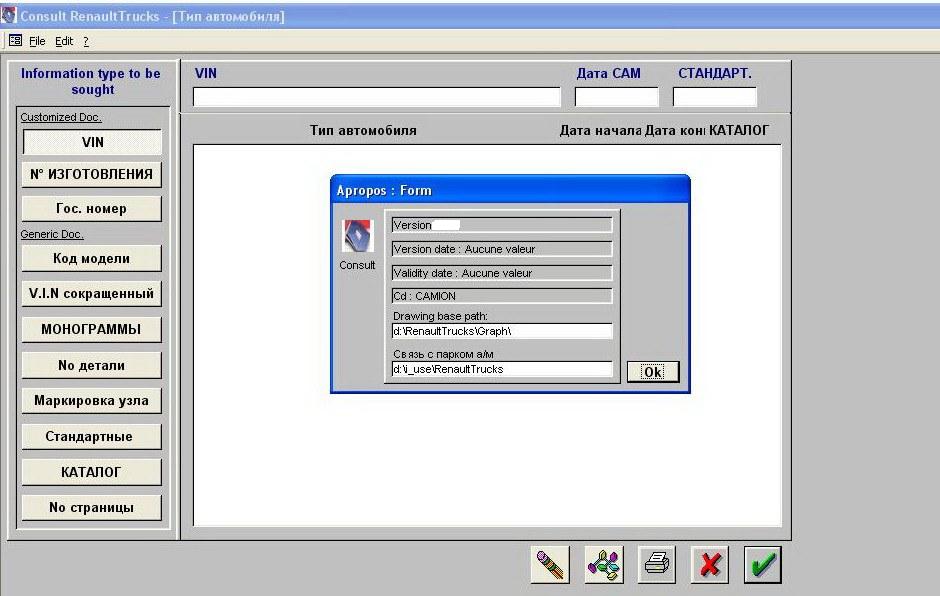
Task: Select the Гос. номер button
Action: click(92, 208)
